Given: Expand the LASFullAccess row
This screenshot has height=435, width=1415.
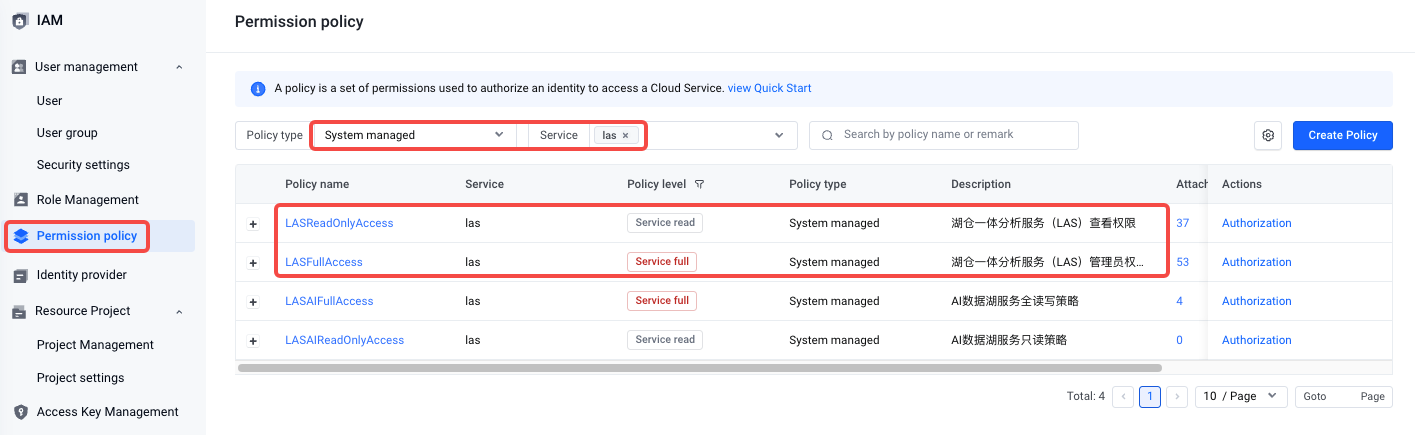Looking at the screenshot, I should pos(253,263).
